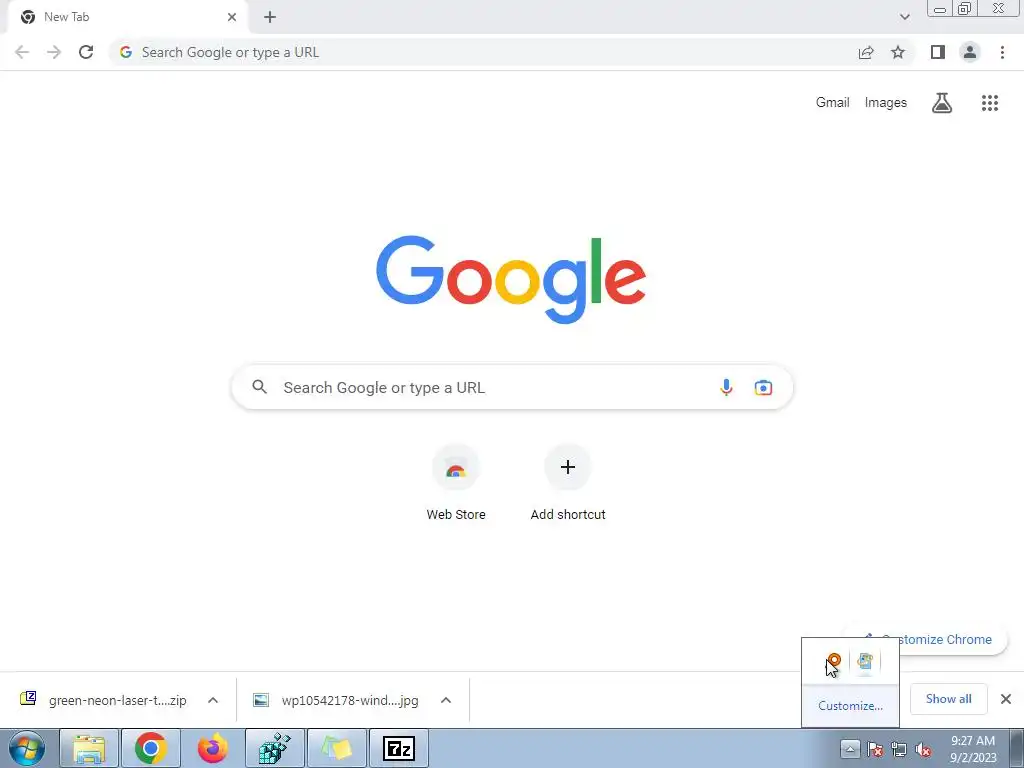Viewport: 1024px width, 768px height.
Task: Click the Google search box on page
Action: pyautogui.click(x=512, y=387)
